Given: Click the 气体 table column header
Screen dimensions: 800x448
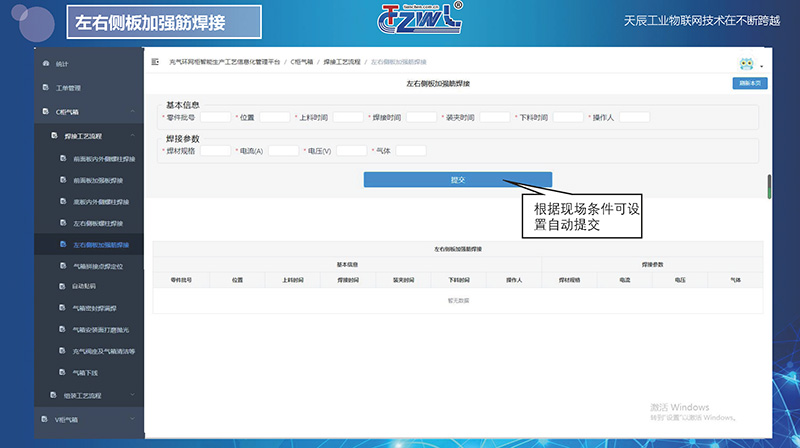Looking at the screenshot, I should click(735, 280).
